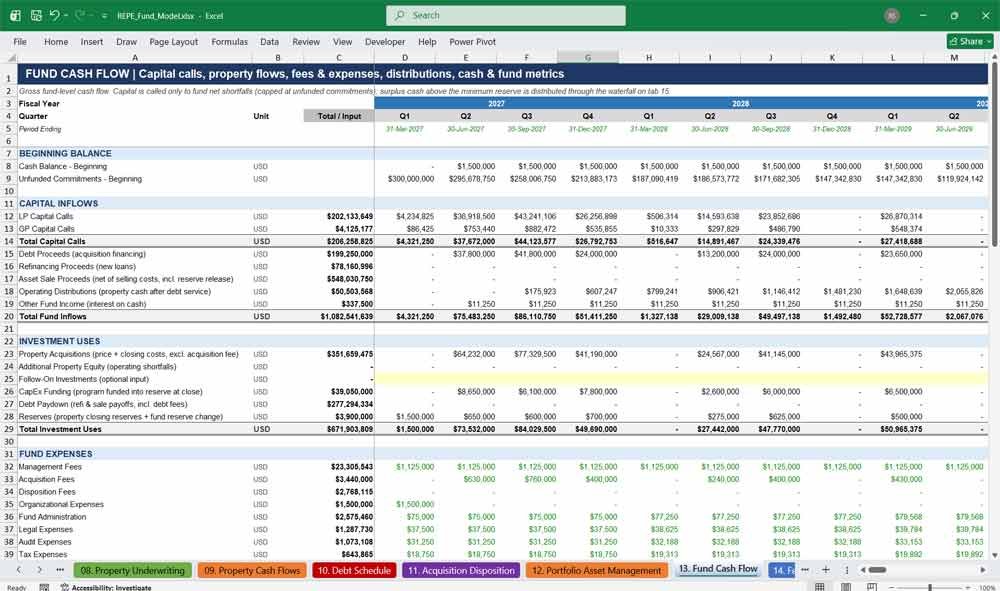
Task: Click the New Sheet plus icon
Action: (825, 570)
